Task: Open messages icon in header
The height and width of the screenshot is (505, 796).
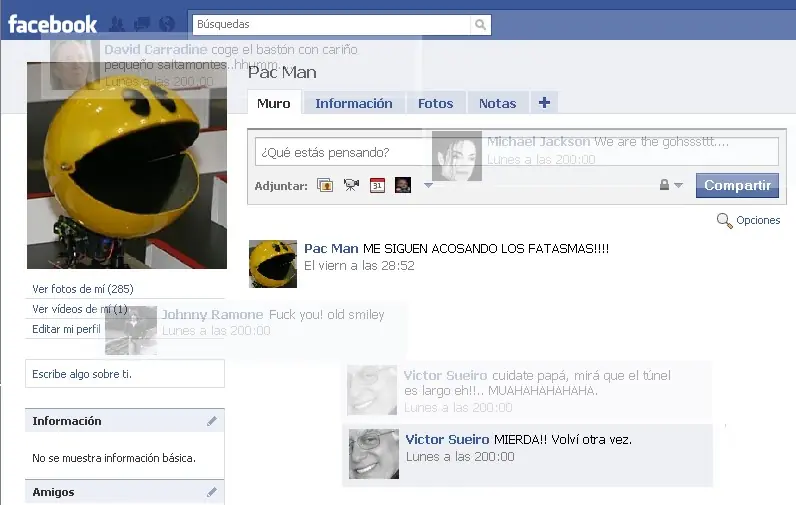Action: click(142, 24)
